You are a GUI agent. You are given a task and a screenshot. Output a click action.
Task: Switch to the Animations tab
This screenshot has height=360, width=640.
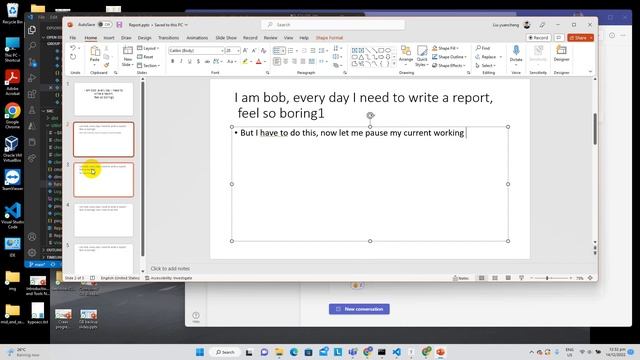pyautogui.click(x=197, y=38)
